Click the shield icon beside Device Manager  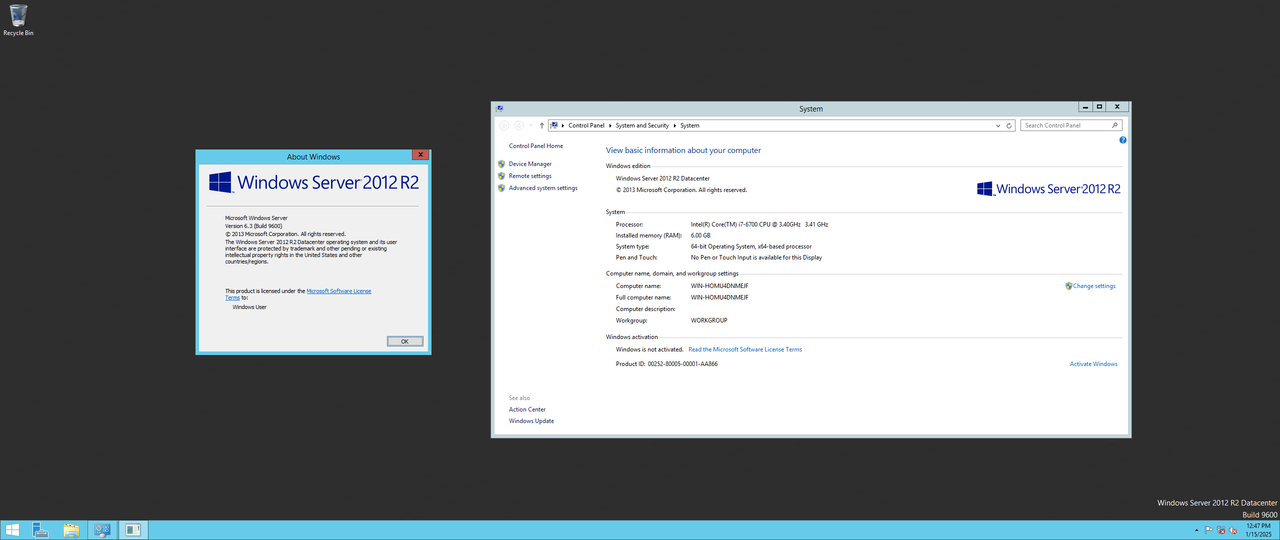click(x=501, y=163)
